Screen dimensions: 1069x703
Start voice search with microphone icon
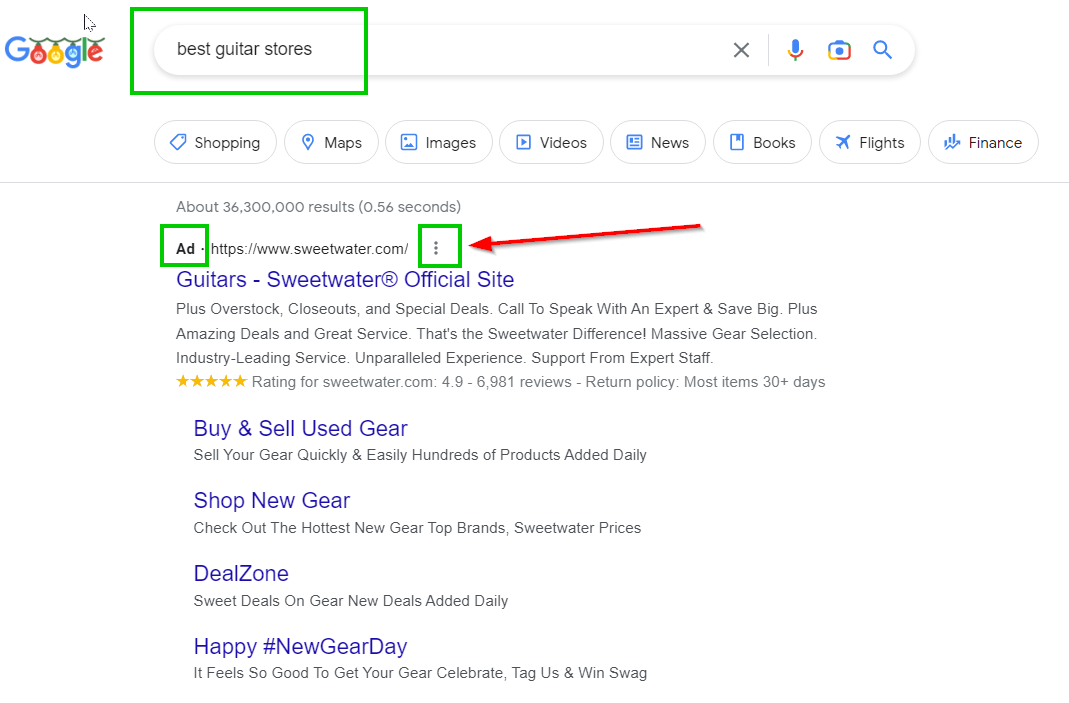(x=795, y=50)
